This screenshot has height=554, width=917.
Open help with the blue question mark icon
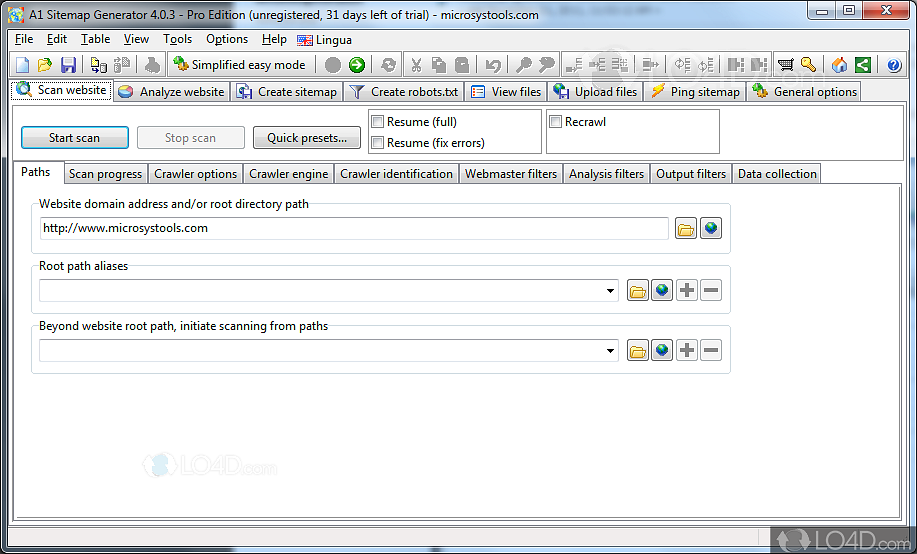tap(894, 65)
